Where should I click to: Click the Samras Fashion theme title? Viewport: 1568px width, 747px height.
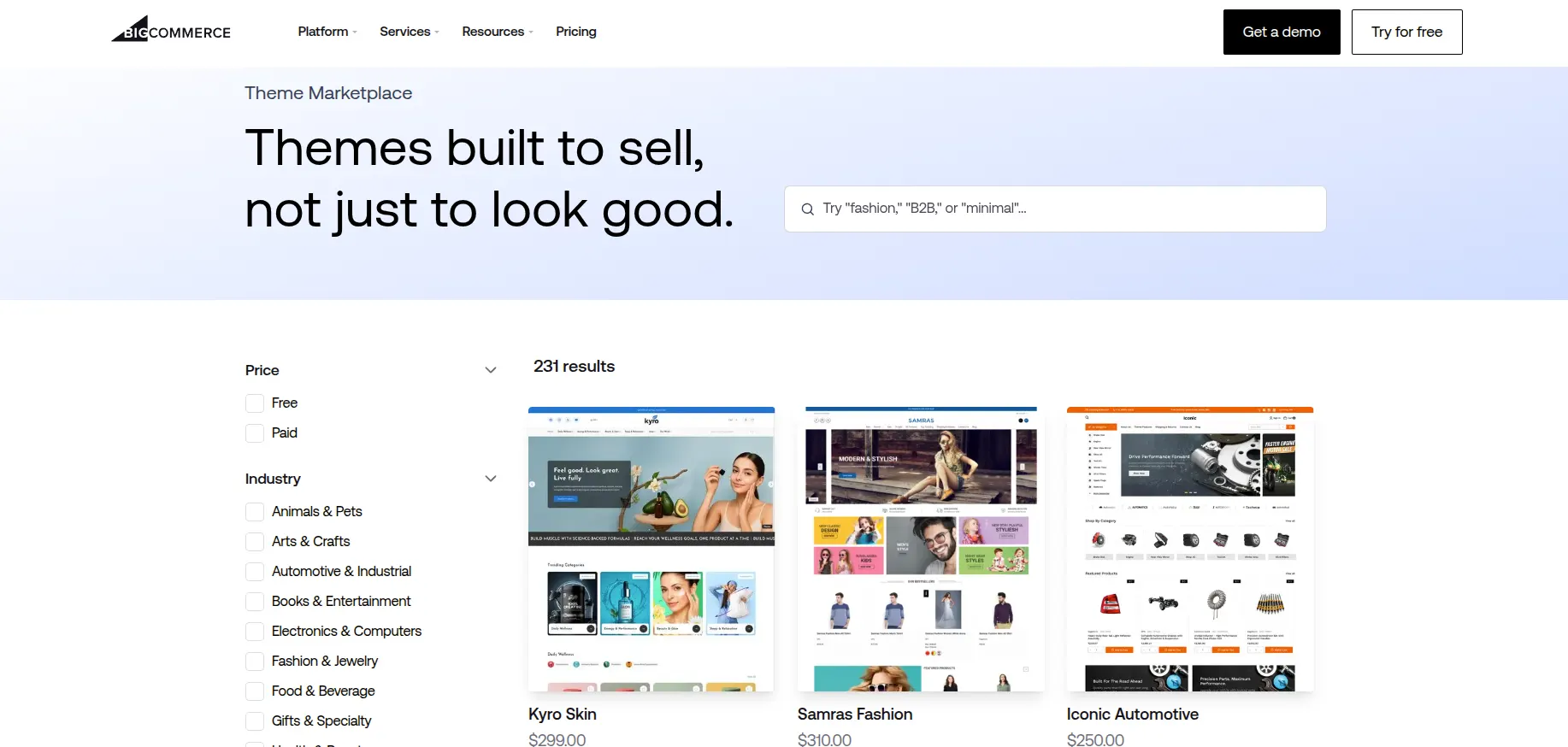pyautogui.click(x=855, y=715)
